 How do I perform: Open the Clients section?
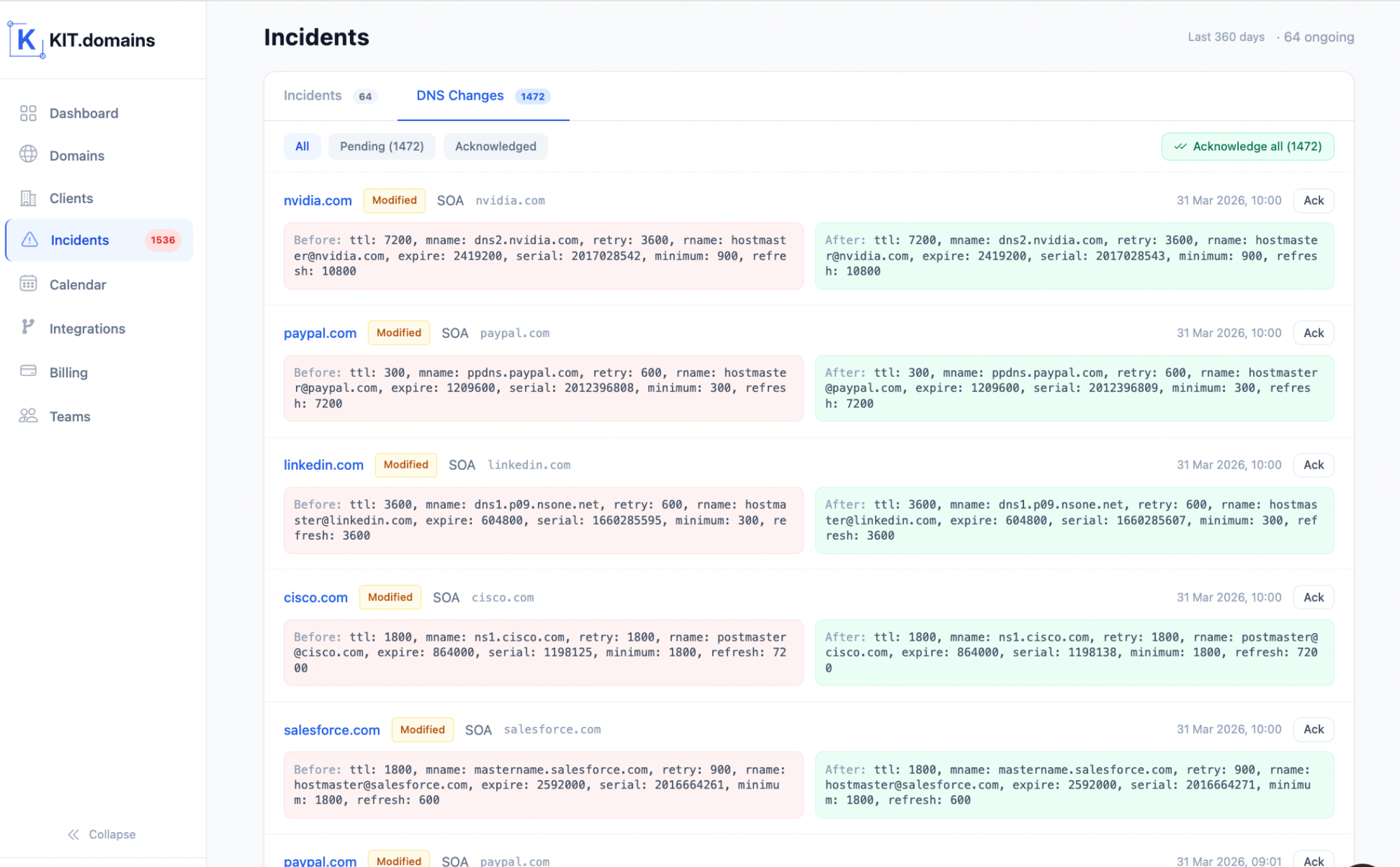(x=71, y=198)
